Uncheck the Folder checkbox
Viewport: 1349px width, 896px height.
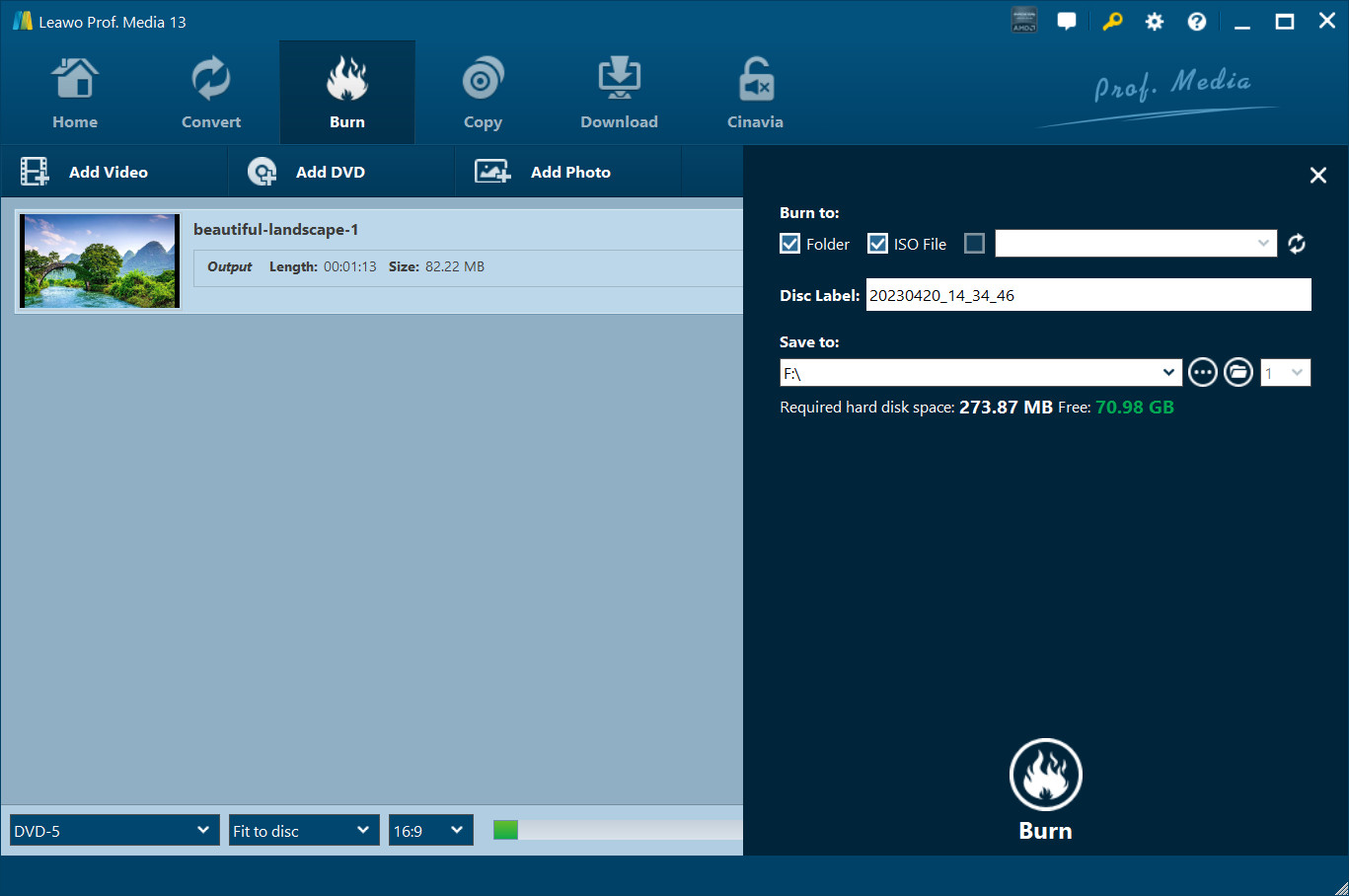pyautogui.click(x=790, y=244)
